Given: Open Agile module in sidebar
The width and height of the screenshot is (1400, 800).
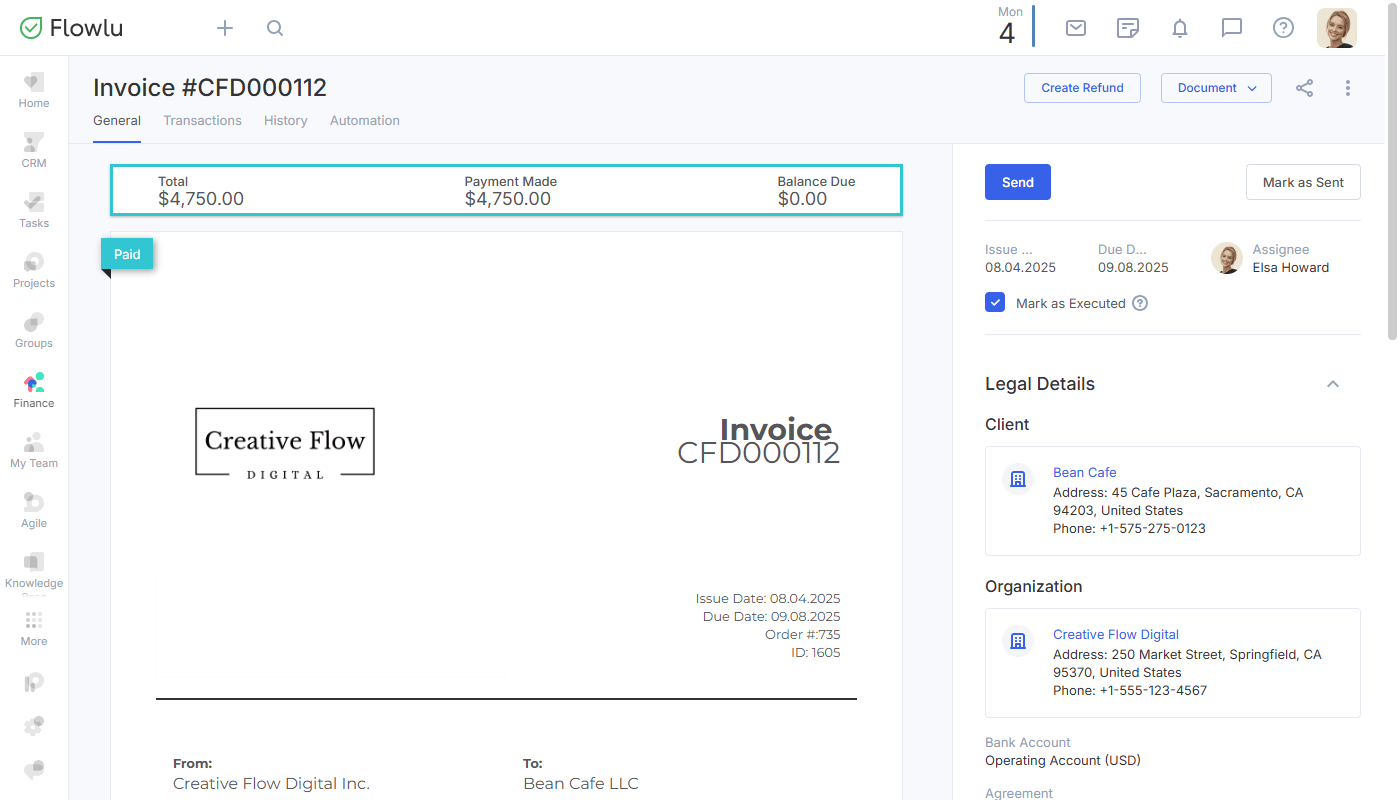Looking at the screenshot, I should [x=34, y=511].
